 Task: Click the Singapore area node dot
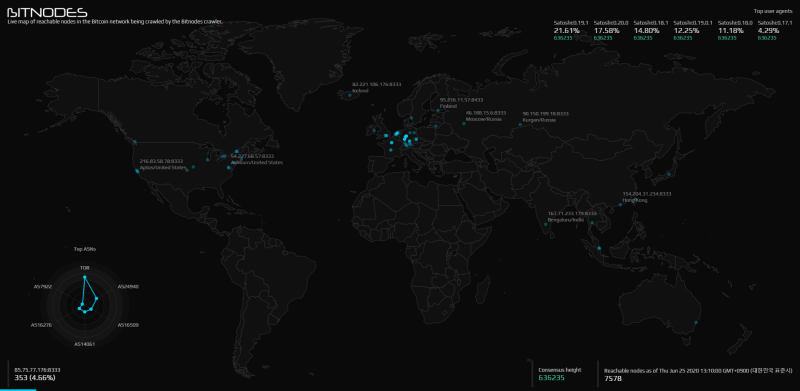(599, 249)
